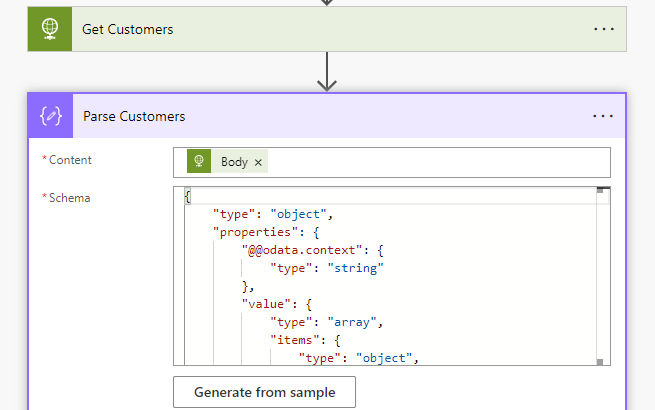Click the schema scrollbar up arrow
655x410 pixels.
[602, 192]
